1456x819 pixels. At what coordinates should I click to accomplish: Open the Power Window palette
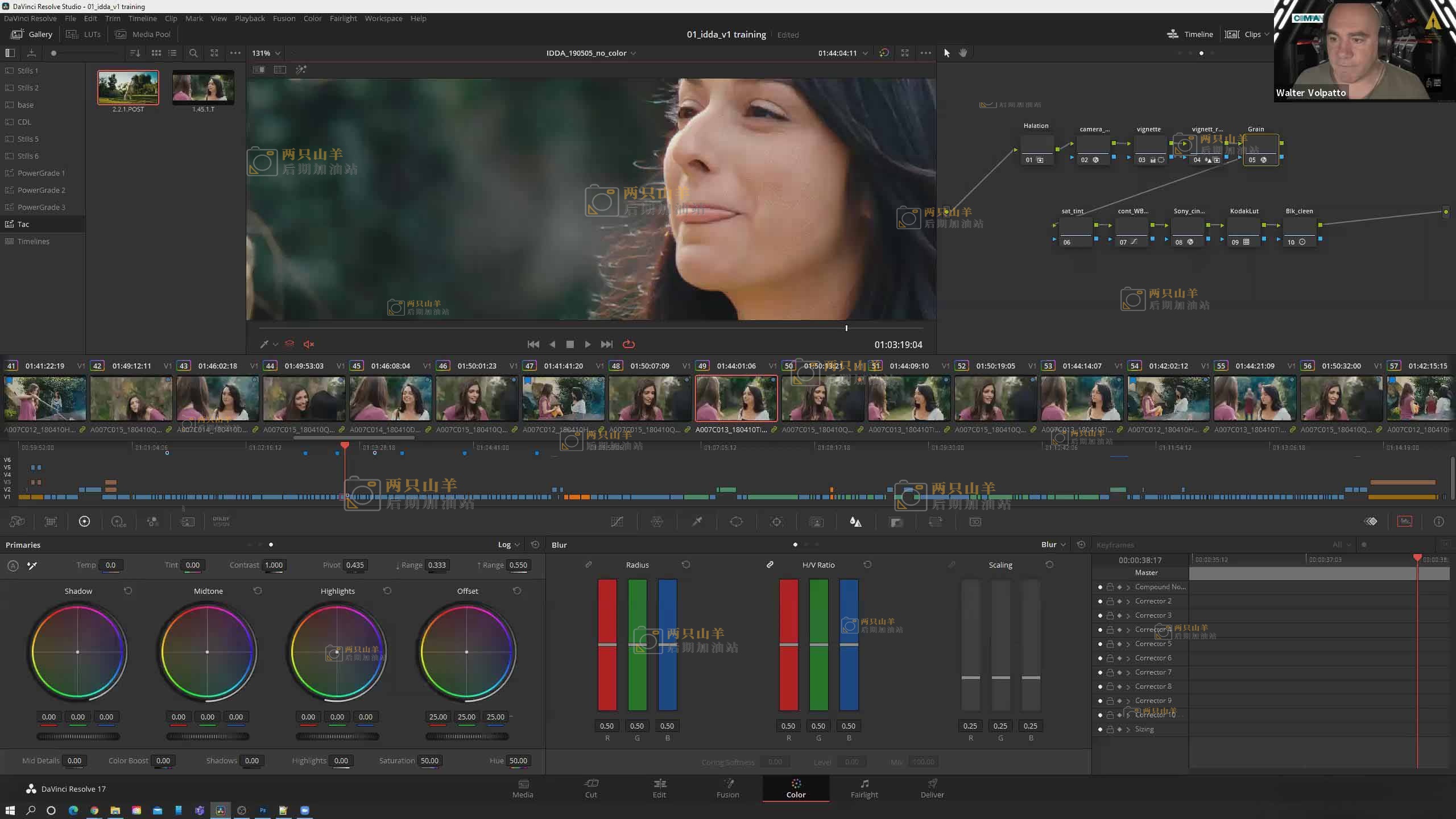pos(737,522)
